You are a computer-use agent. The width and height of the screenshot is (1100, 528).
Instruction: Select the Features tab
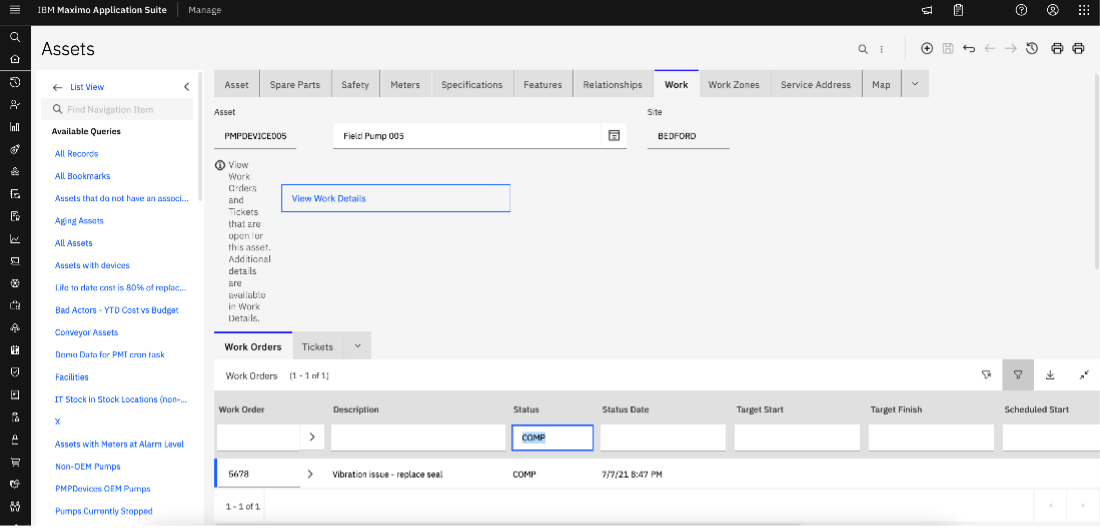tap(543, 84)
